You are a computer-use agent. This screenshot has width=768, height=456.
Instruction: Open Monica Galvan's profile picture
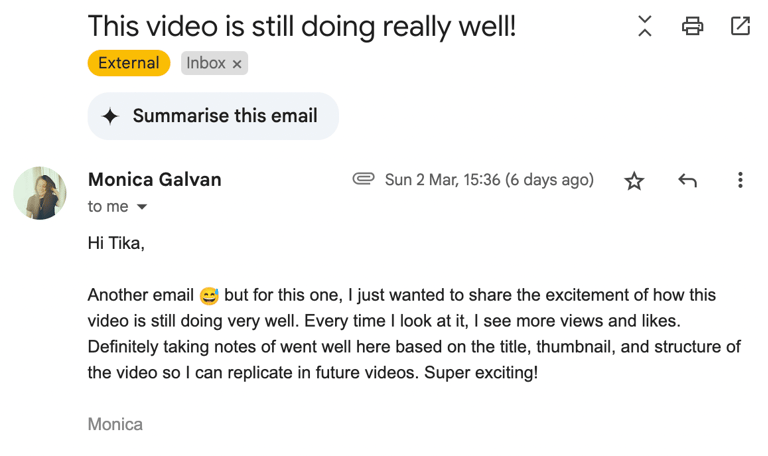coord(40,193)
